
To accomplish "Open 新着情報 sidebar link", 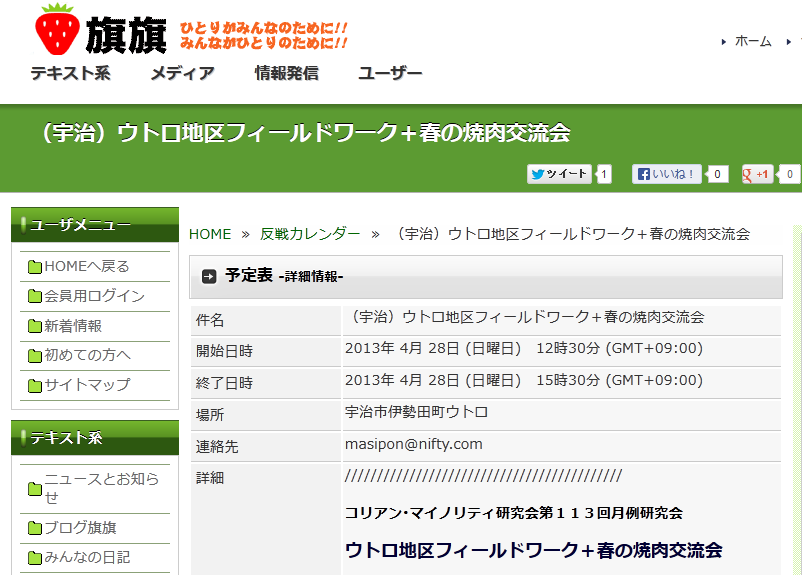I will (73, 326).
